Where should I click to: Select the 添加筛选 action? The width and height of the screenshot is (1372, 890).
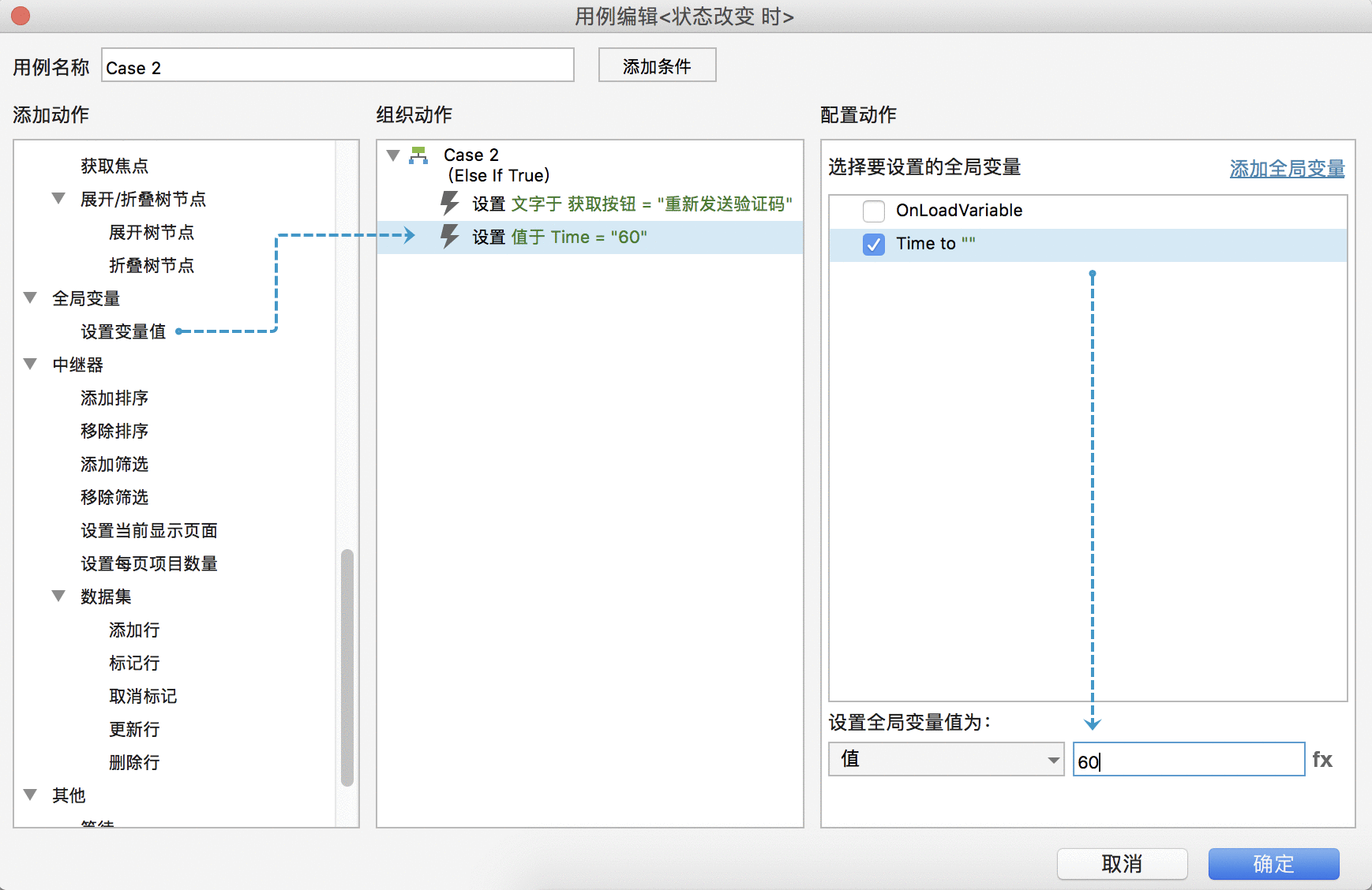tap(114, 464)
